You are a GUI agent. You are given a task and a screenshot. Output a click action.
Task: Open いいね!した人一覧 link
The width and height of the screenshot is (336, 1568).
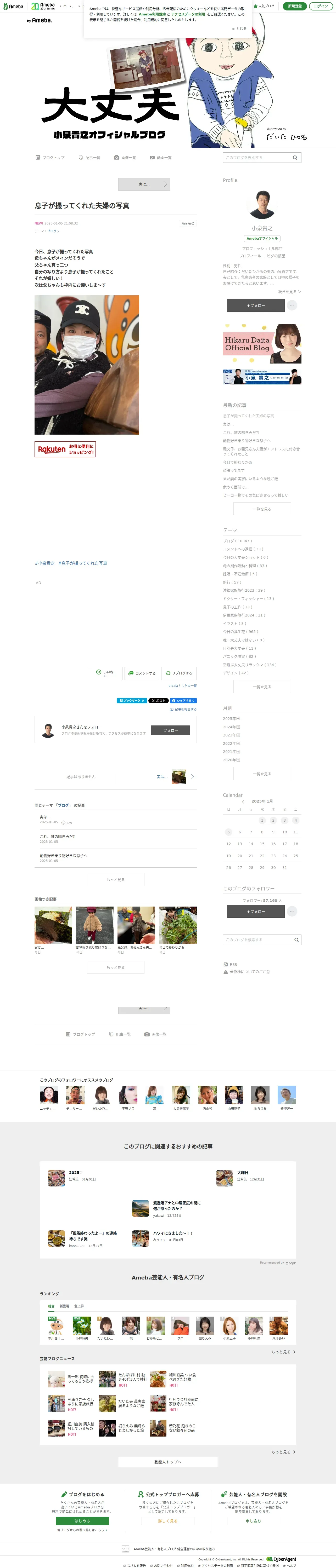click(x=183, y=686)
